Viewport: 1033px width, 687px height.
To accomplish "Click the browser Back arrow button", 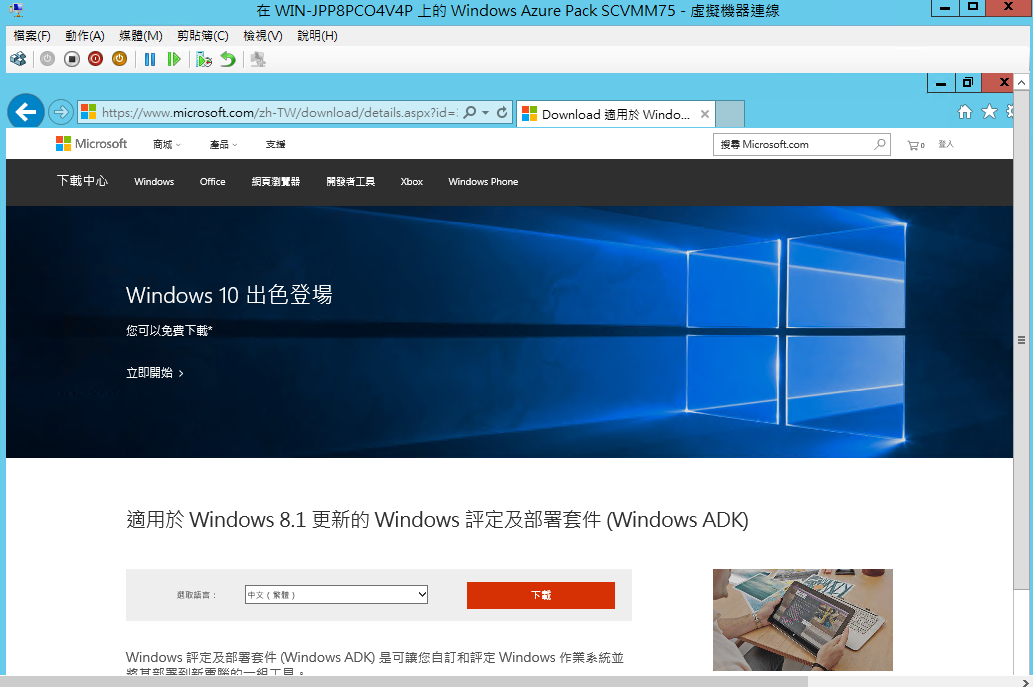I will pyautogui.click(x=26, y=112).
